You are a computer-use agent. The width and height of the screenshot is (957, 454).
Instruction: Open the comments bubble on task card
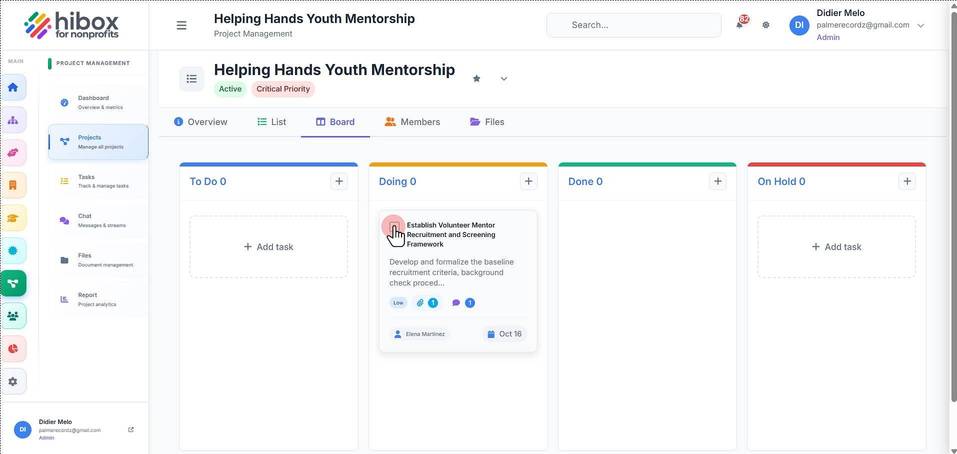[x=456, y=303]
